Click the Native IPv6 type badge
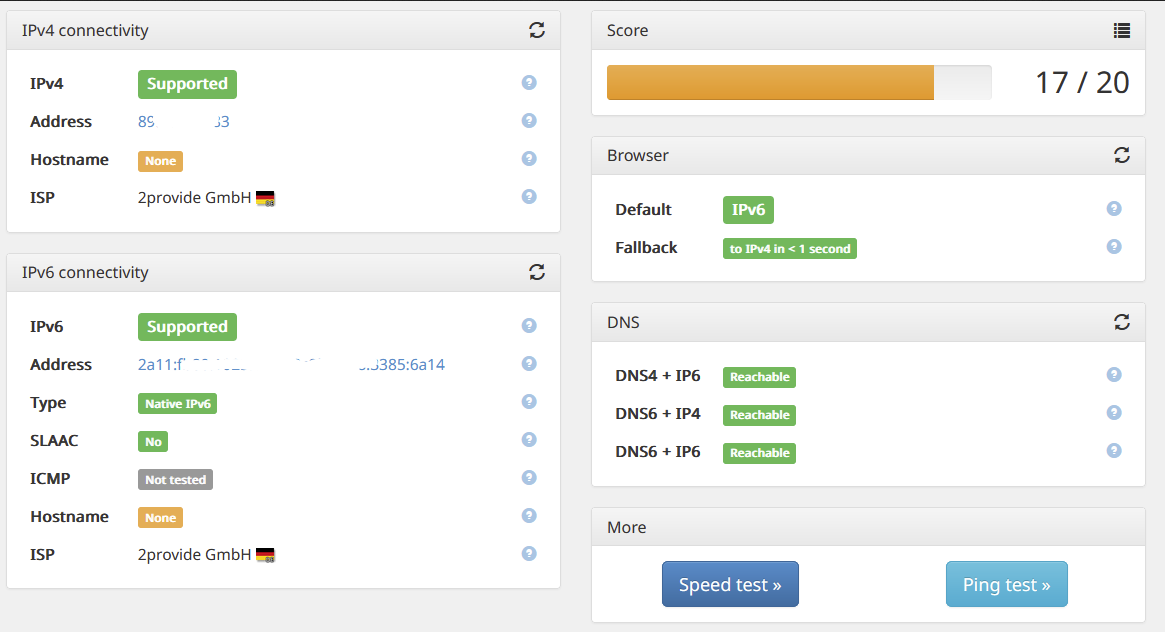1165x632 pixels. [x=177, y=404]
